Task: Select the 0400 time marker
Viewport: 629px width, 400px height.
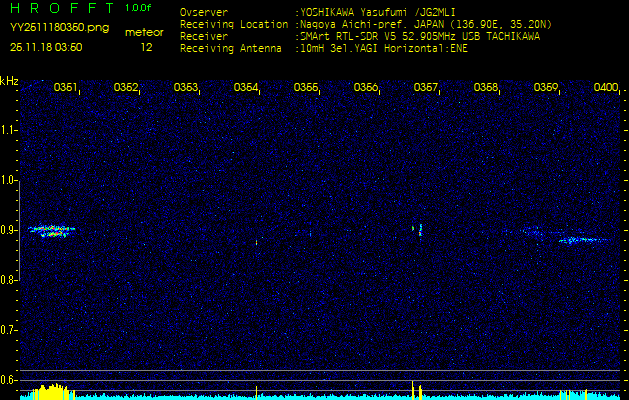Action: coord(605,88)
